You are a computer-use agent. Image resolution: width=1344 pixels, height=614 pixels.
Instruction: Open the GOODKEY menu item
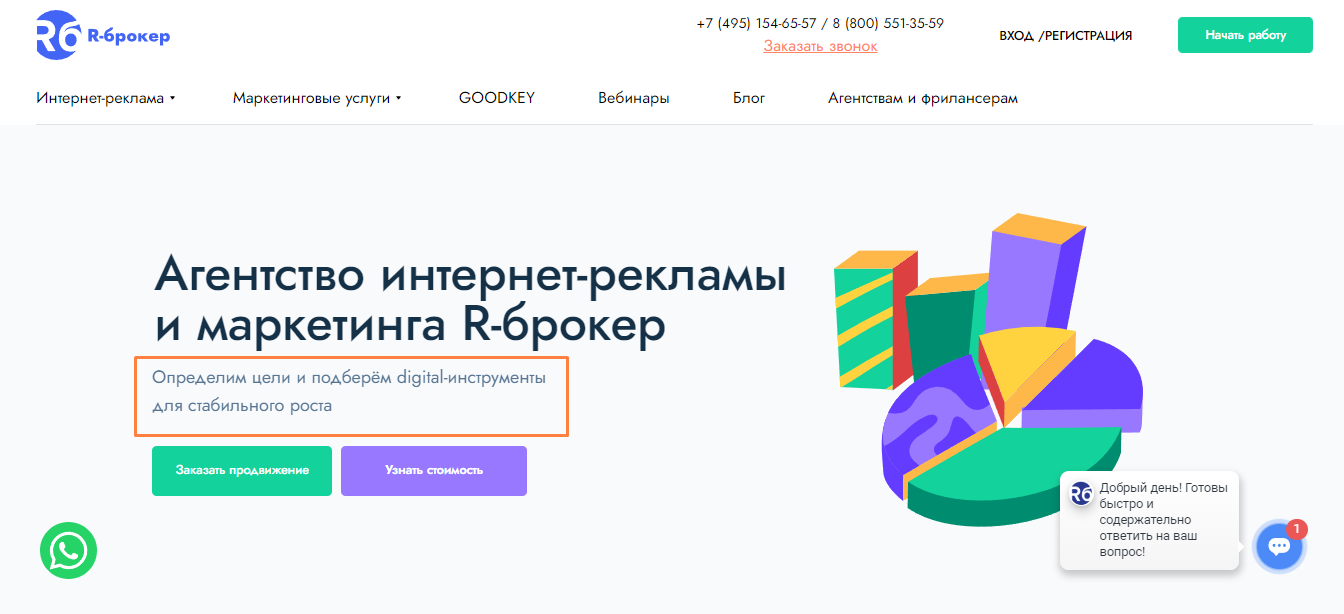click(497, 98)
